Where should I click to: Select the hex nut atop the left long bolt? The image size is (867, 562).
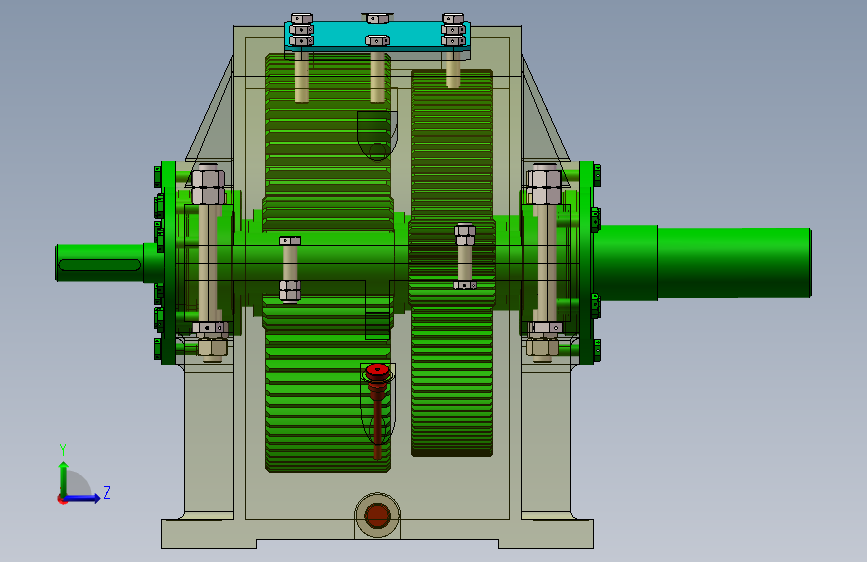(208, 187)
